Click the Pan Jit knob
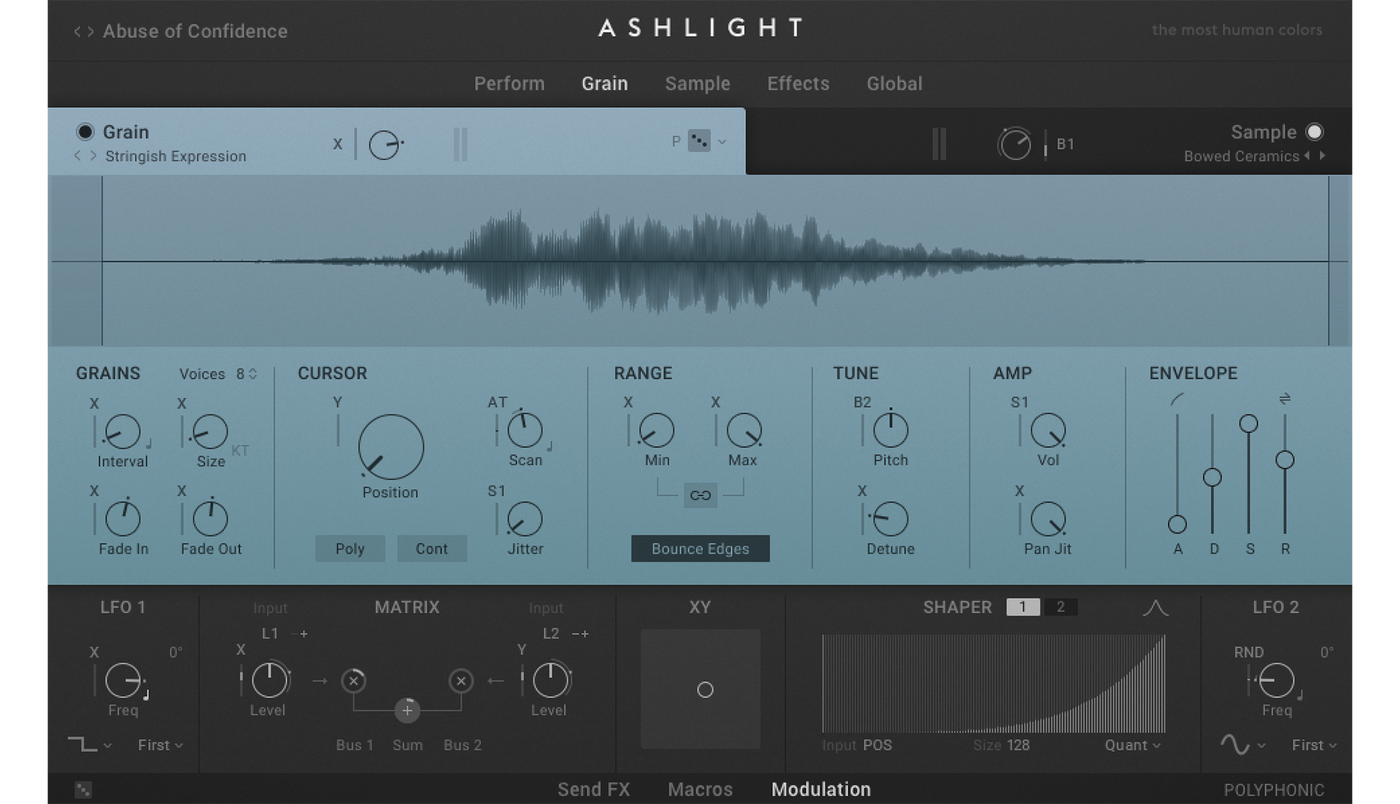 pyautogui.click(x=1048, y=519)
